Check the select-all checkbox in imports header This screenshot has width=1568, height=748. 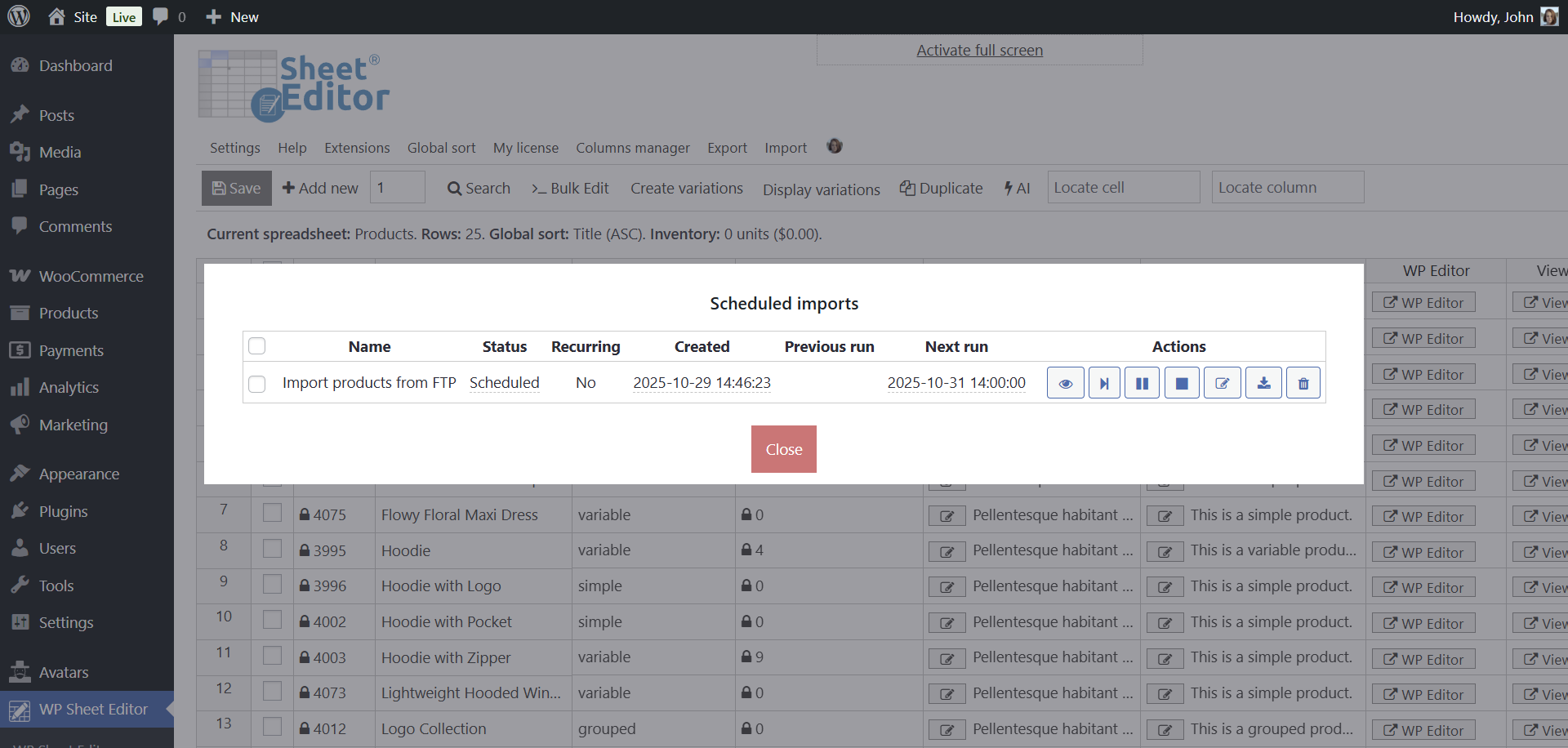257,346
